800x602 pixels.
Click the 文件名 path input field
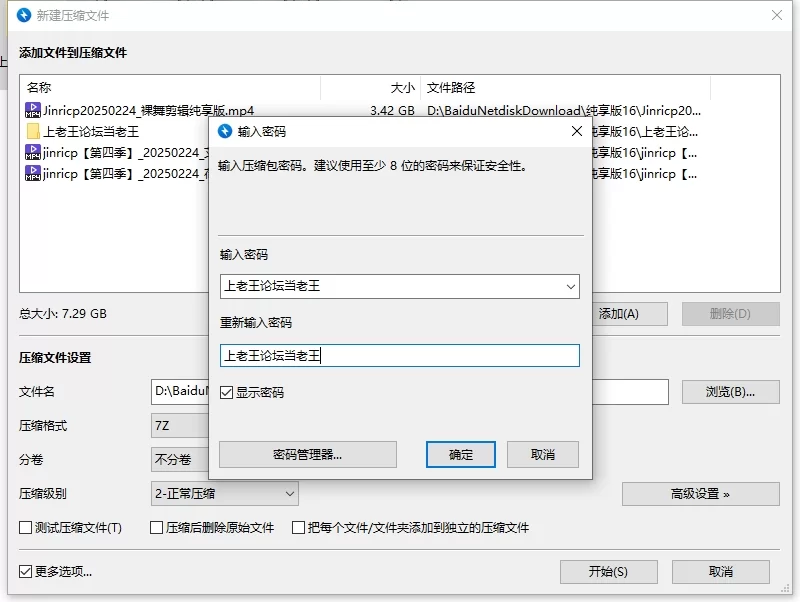pyautogui.click(x=180, y=392)
